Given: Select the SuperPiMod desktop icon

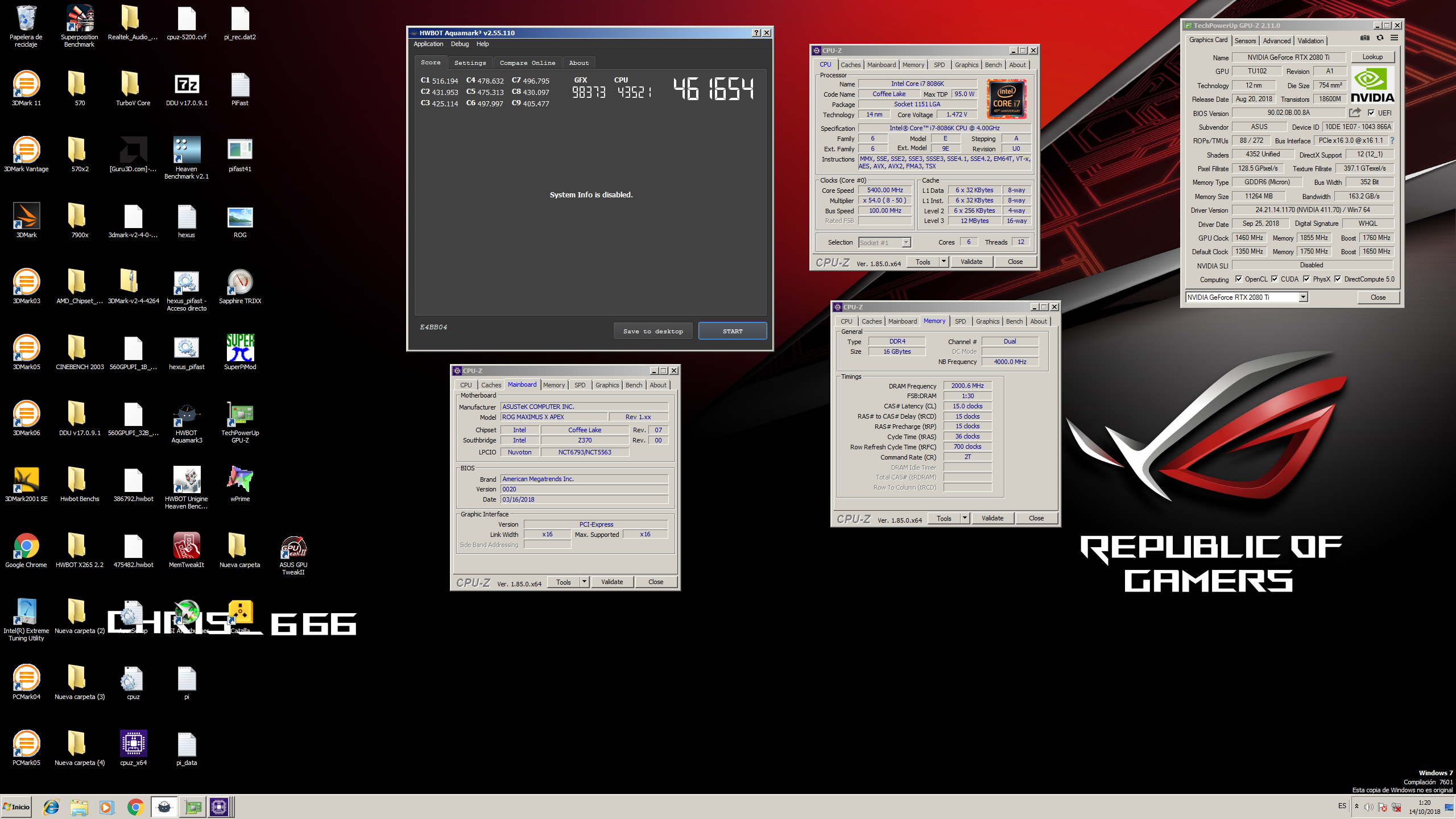Looking at the screenshot, I should pyautogui.click(x=240, y=353).
